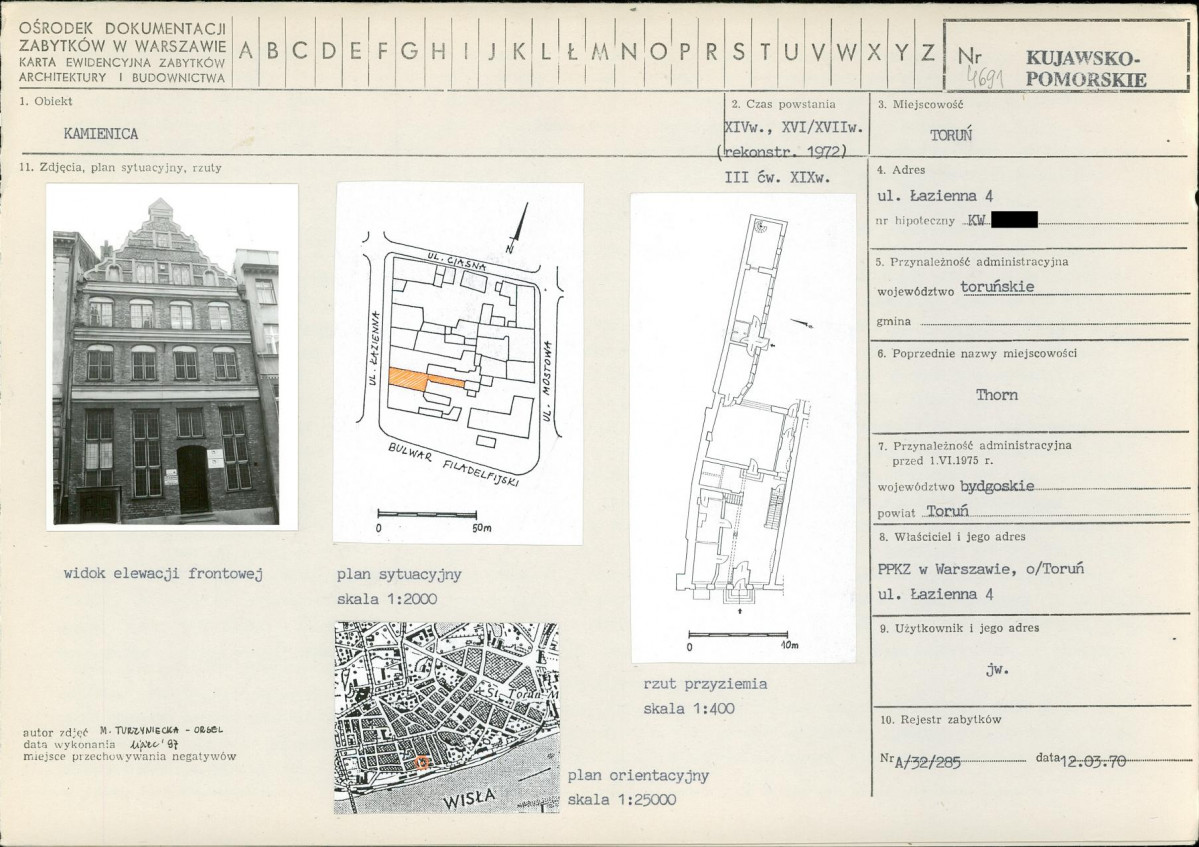
Task: Click the KAMIENICA object name
Action: pyautogui.click(x=101, y=133)
